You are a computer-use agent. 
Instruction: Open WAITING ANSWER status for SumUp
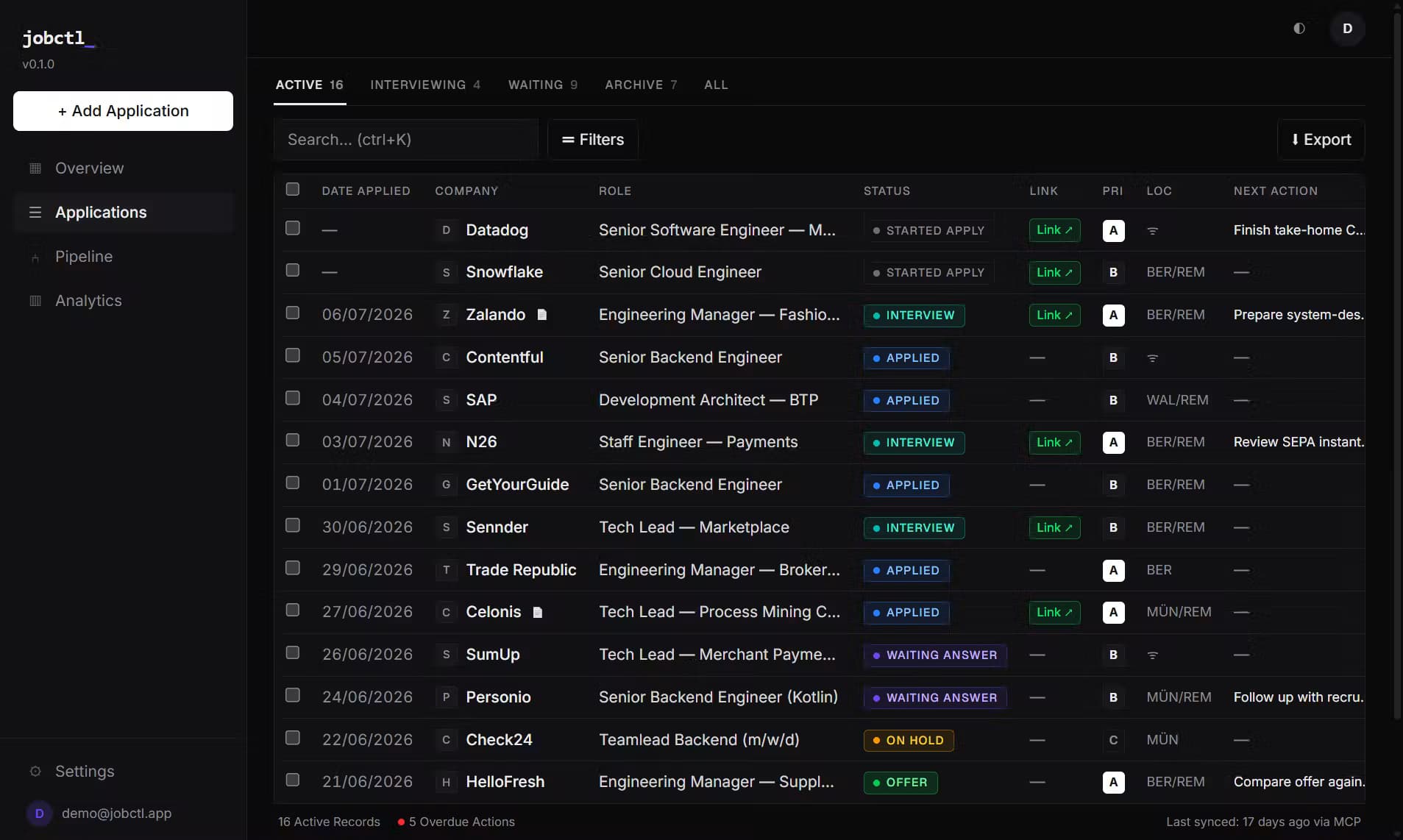pyautogui.click(x=935, y=655)
